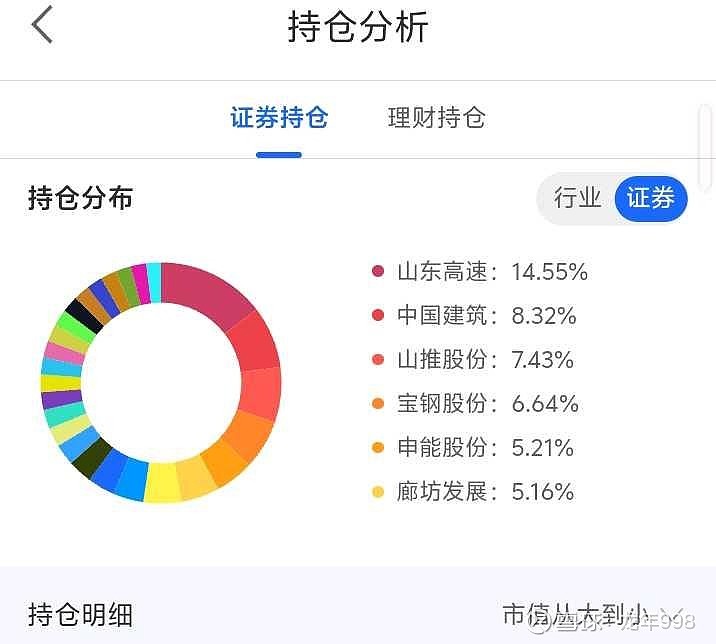Toggle distribution view to 行业
This screenshot has height=644, width=716.
point(577,198)
